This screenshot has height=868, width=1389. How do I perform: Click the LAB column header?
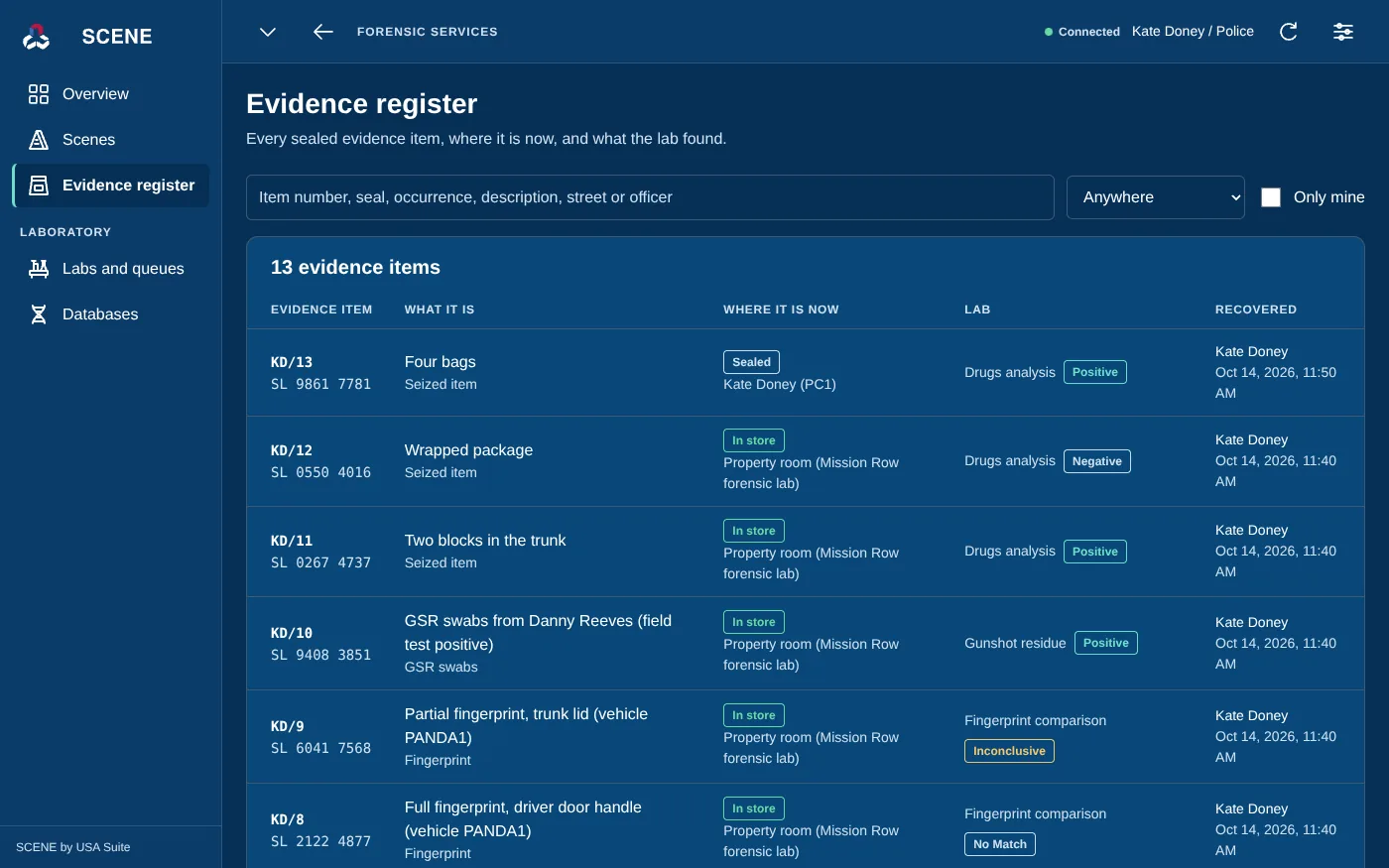point(977,310)
